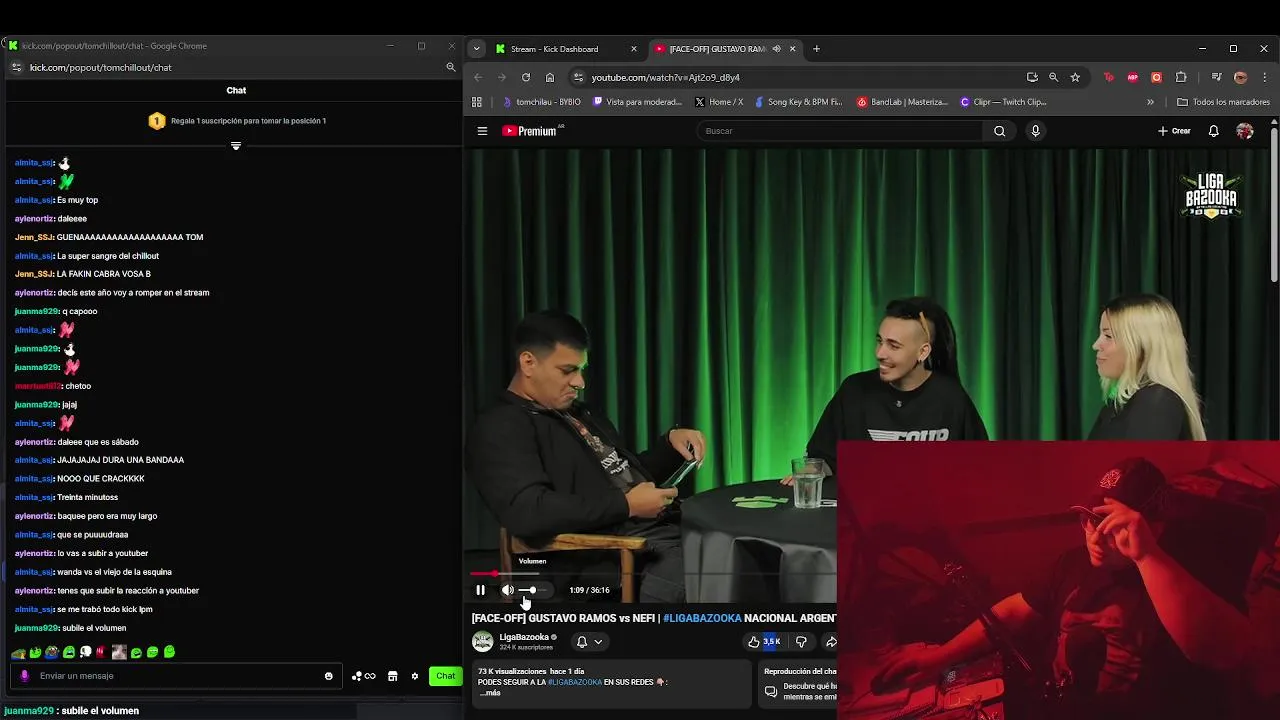Screen dimensions: 1280x720
Task: Open Kick chat shop icon
Action: tap(392, 676)
